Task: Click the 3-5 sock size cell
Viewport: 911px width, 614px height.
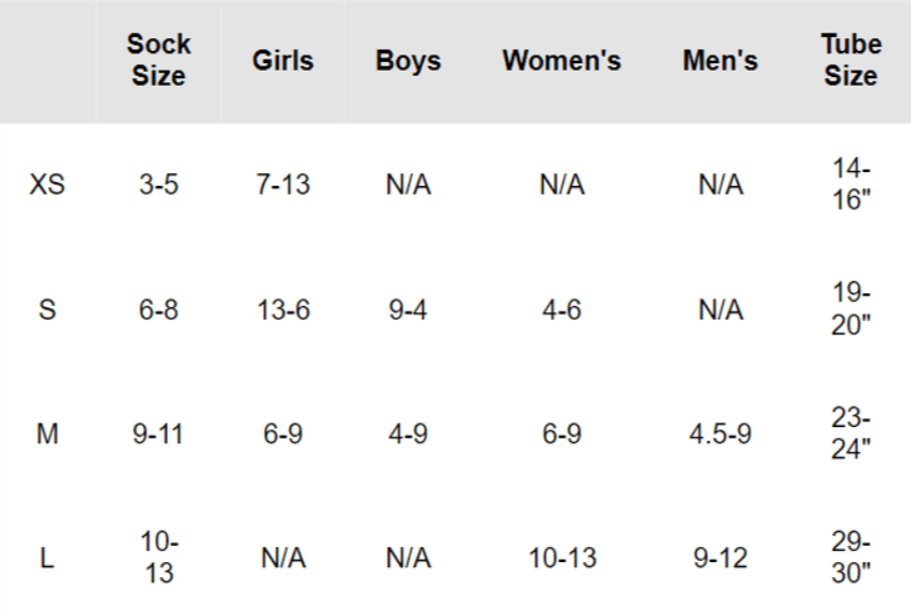Action: [x=159, y=185]
